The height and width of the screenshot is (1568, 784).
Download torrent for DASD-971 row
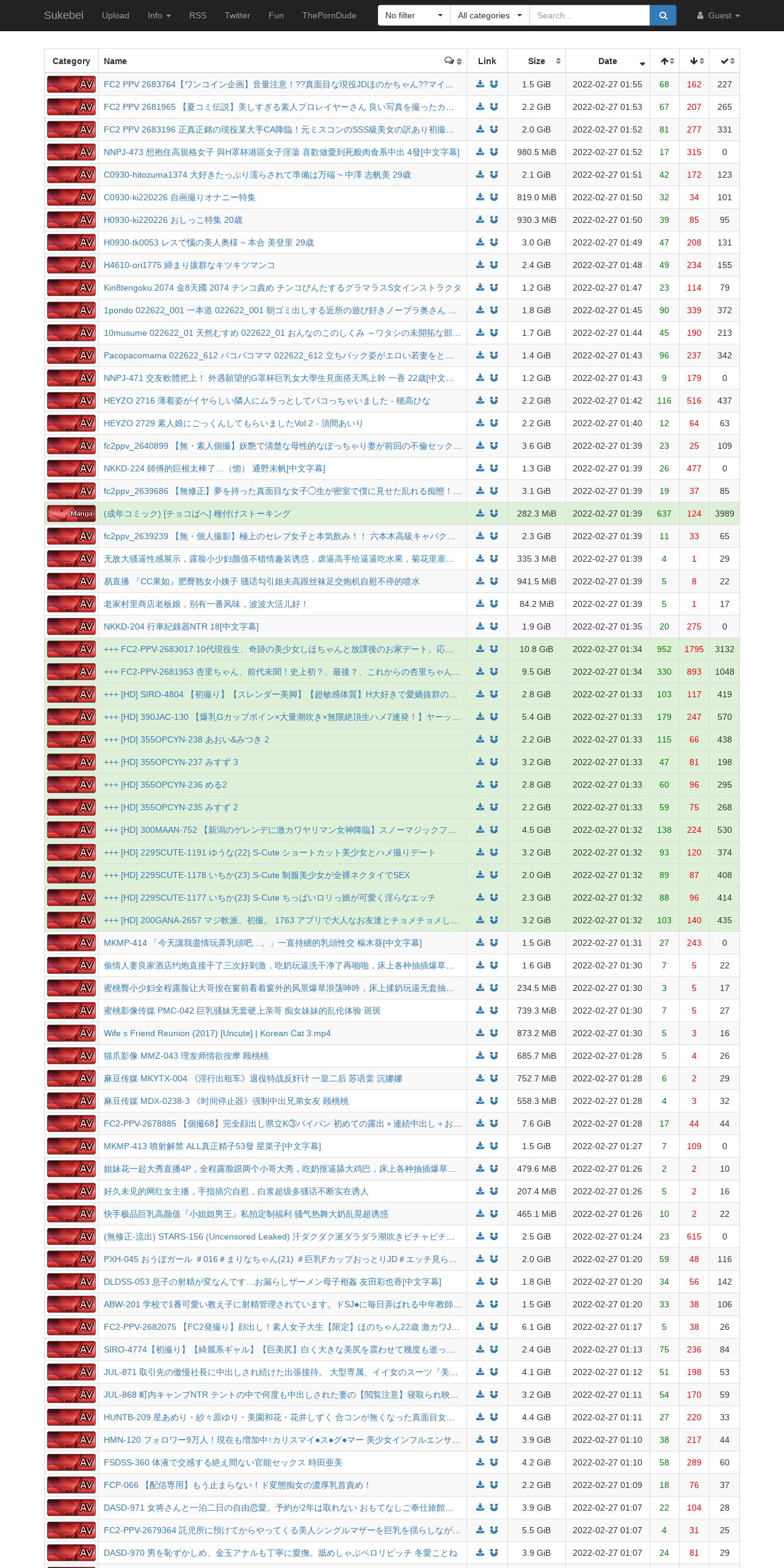[x=480, y=1508]
